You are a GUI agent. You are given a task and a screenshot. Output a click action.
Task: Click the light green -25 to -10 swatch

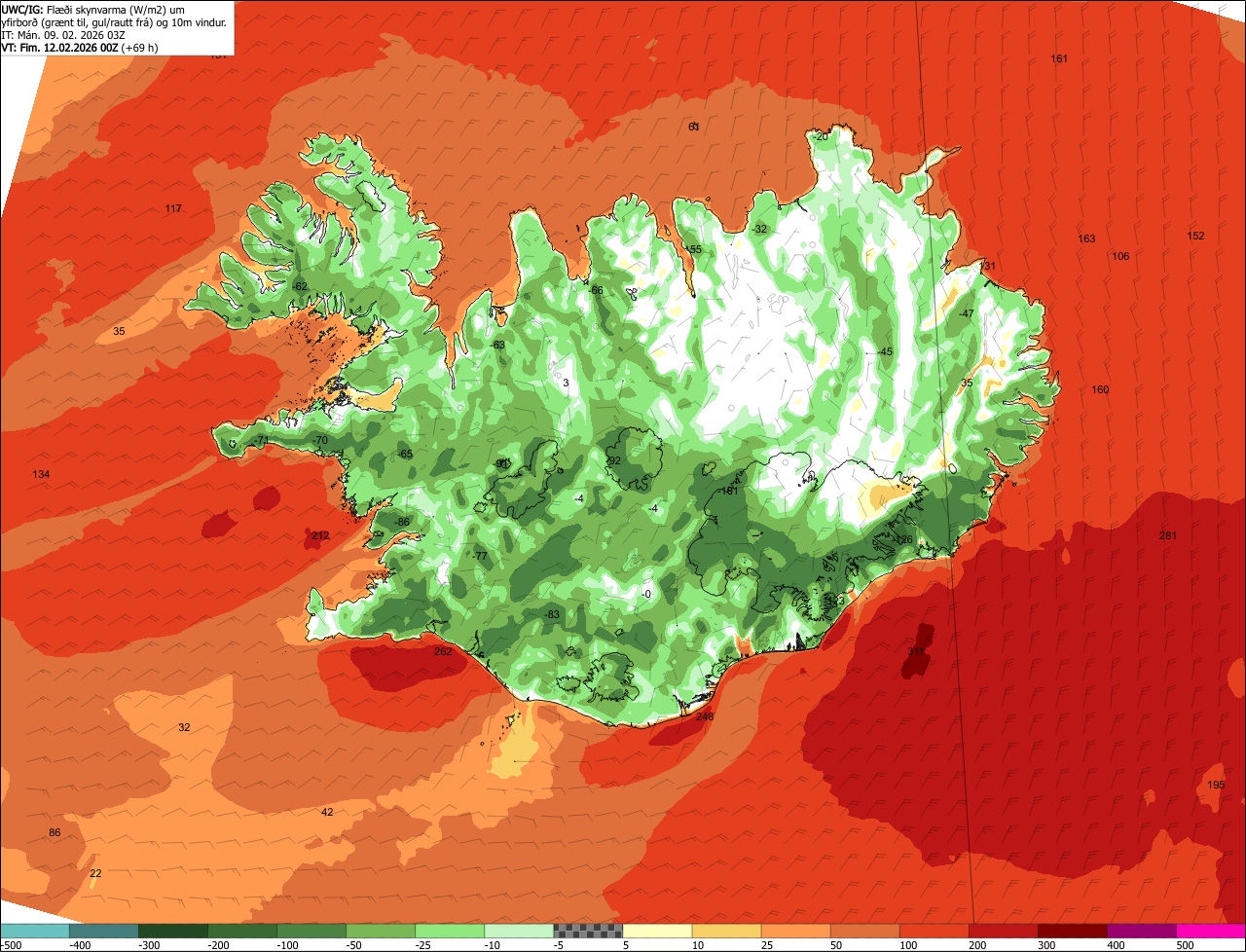coord(450,931)
